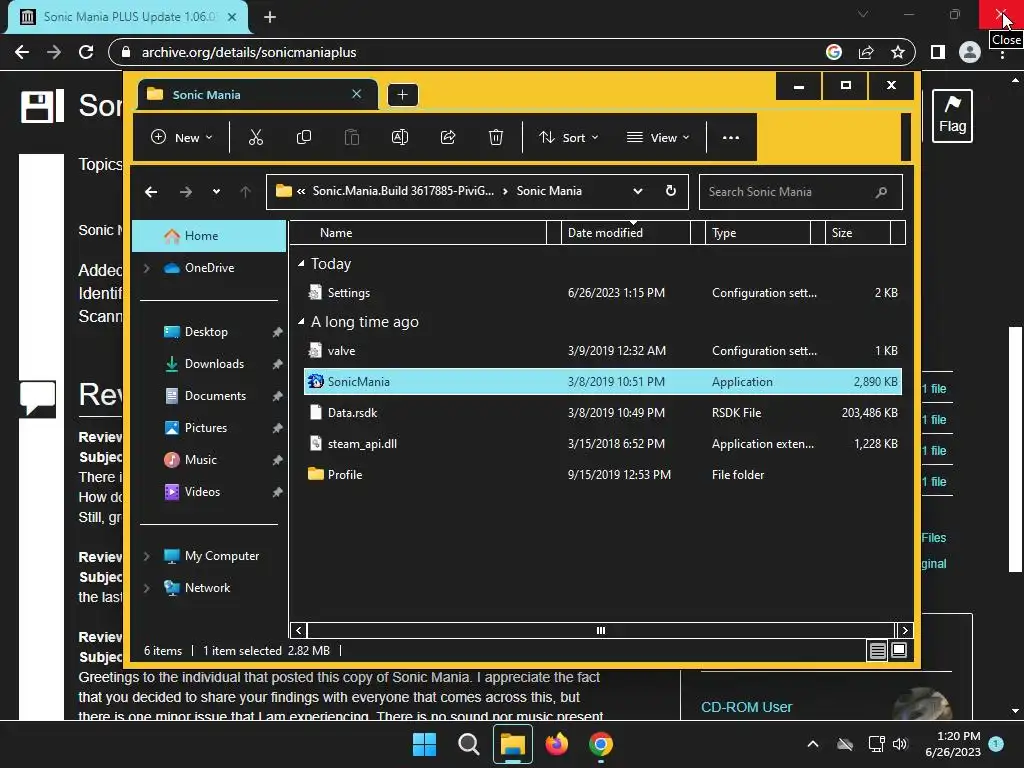Expand Network in navigation pane
1024x768 pixels.
147,588
